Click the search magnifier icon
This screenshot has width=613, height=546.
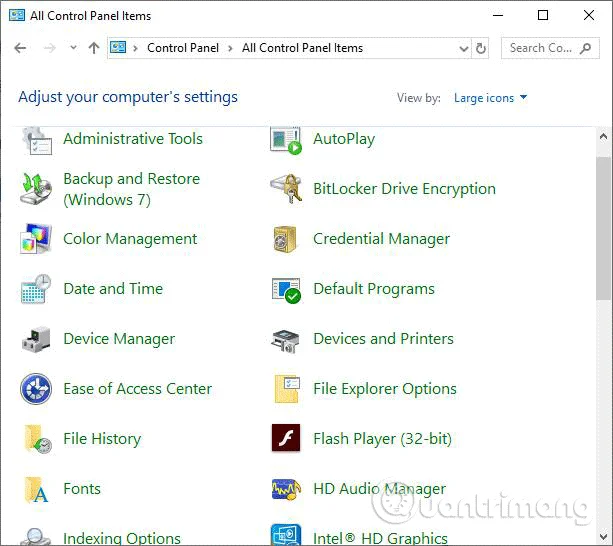point(586,48)
